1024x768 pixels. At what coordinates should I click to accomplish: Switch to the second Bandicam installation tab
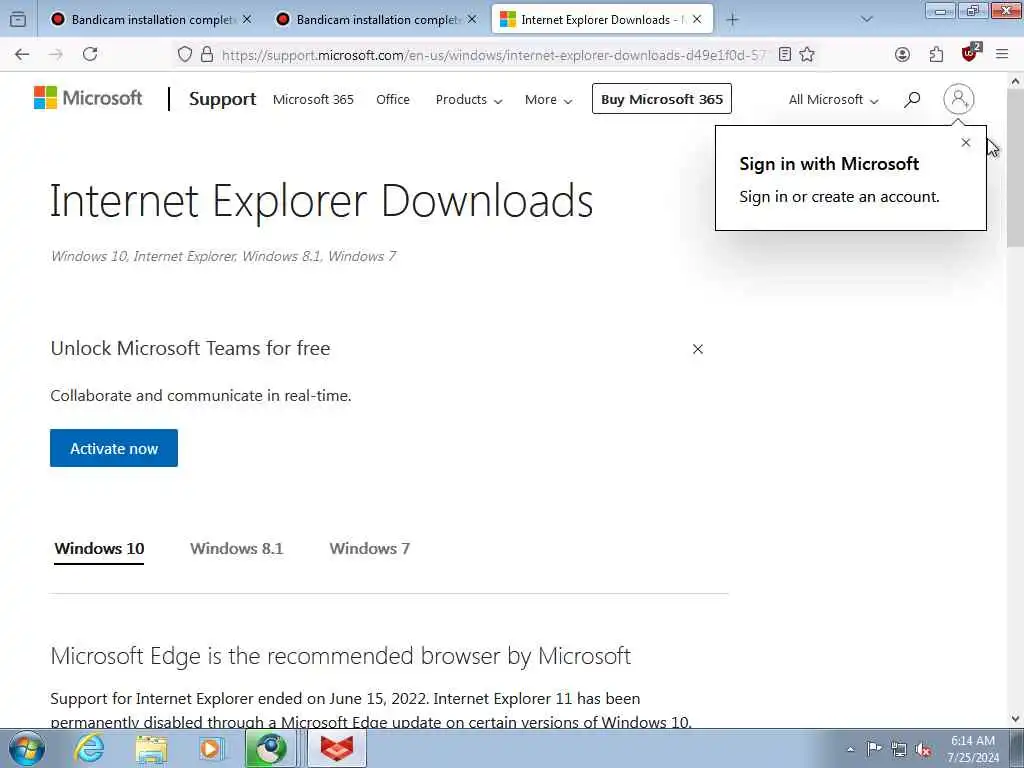pyautogui.click(x=377, y=20)
